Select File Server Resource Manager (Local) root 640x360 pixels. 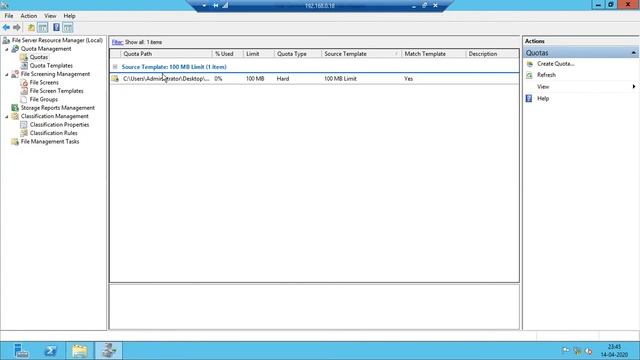57,40
